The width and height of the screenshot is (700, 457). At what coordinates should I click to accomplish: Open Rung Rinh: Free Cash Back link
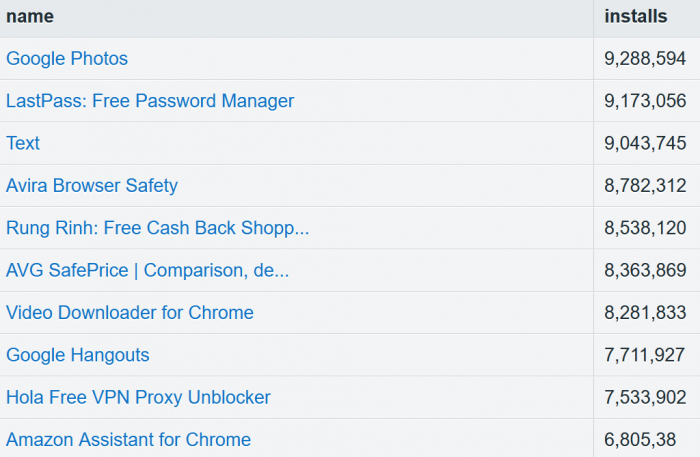click(x=157, y=228)
